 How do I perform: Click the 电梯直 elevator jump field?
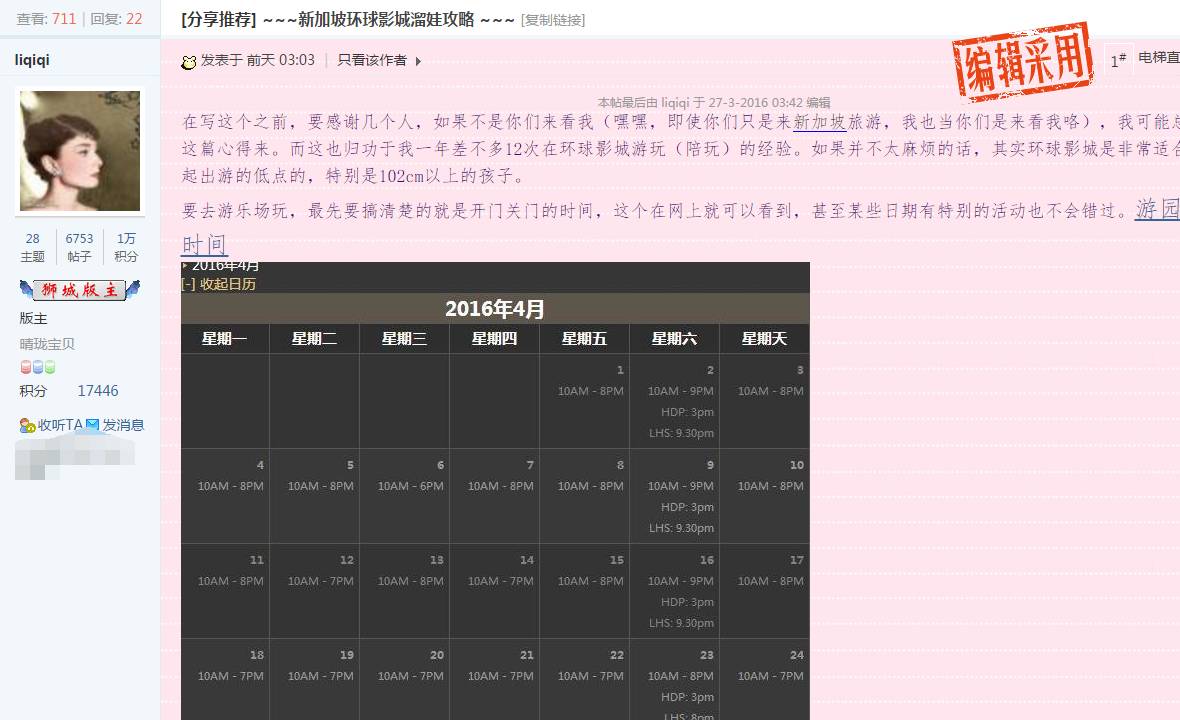(1159, 57)
